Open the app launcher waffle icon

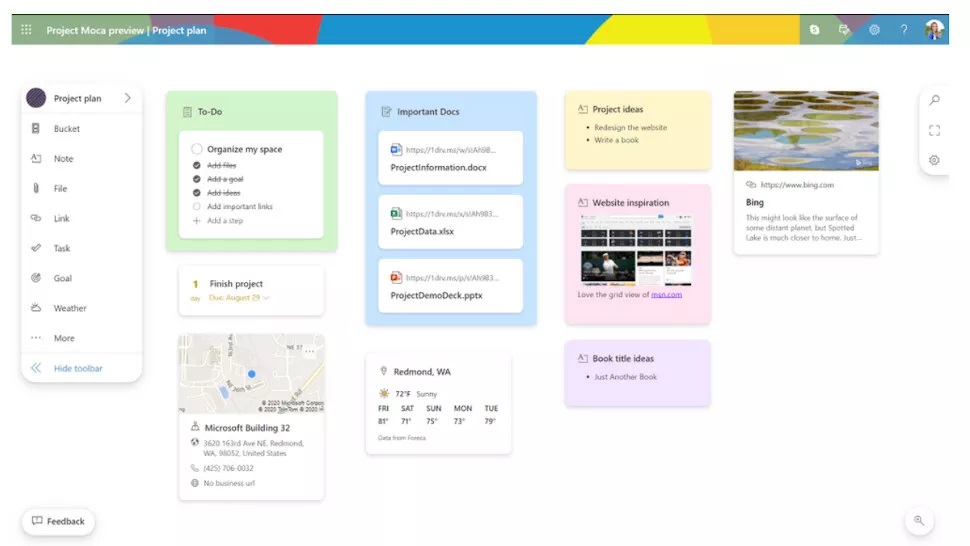click(26, 30)
